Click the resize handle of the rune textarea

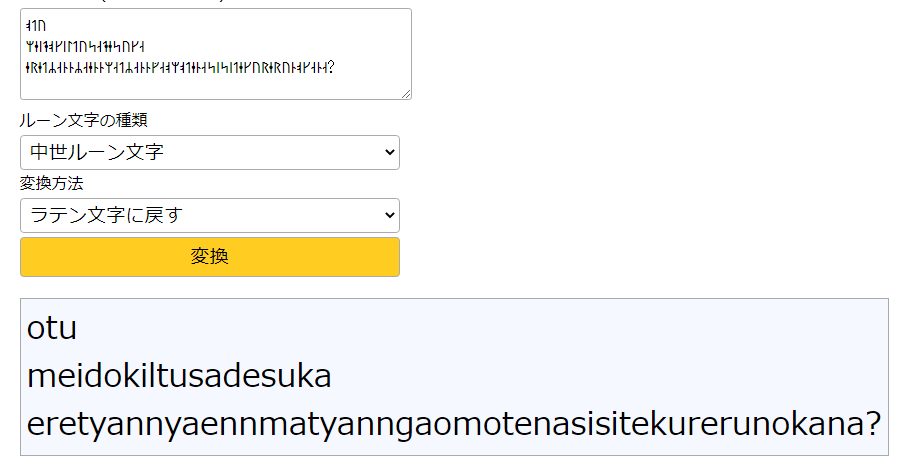click(x=406, y=94)
